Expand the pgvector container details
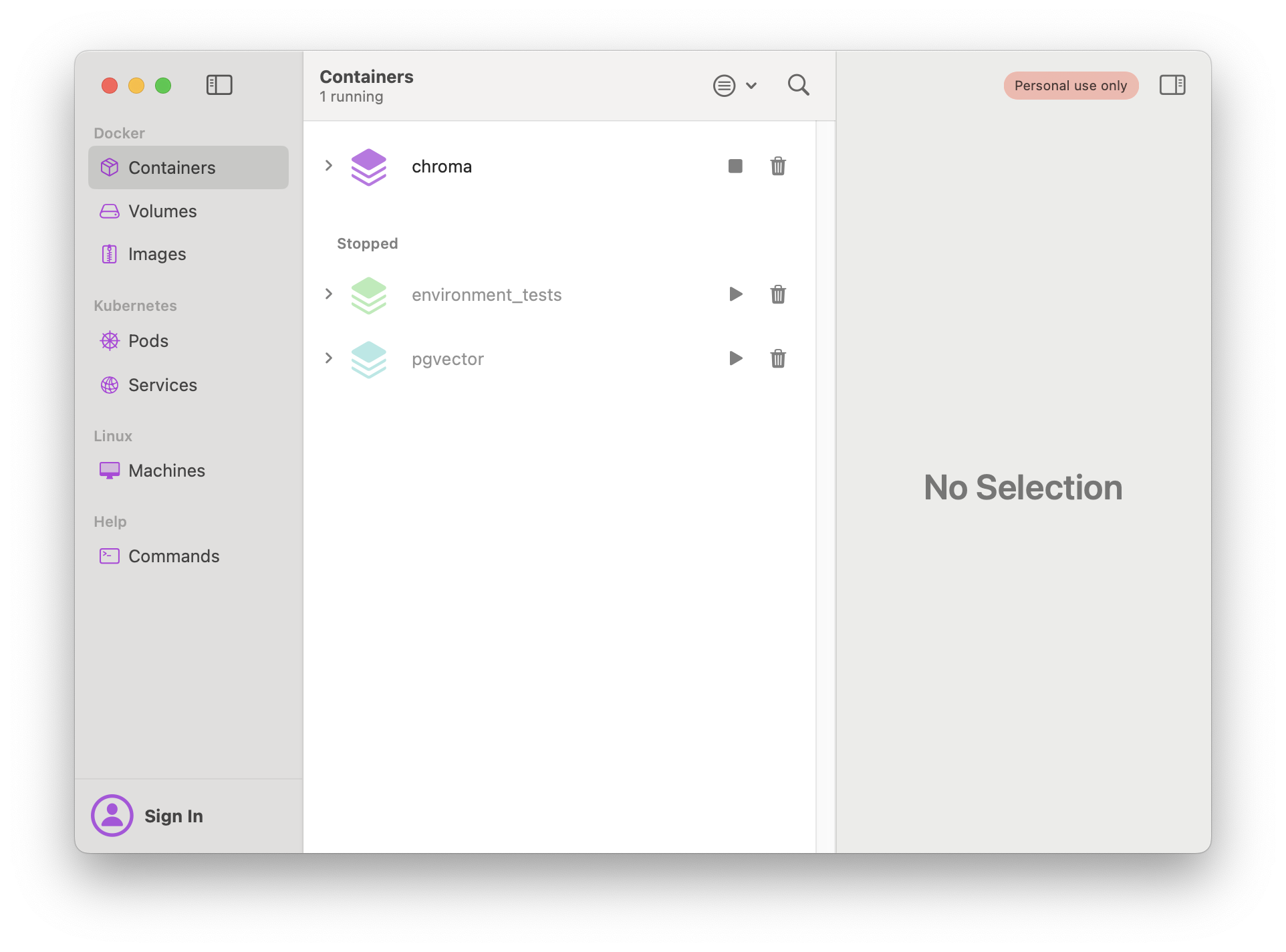Image resolution: width=1286 pixels, height=952 pixels. tap(329, 358)
